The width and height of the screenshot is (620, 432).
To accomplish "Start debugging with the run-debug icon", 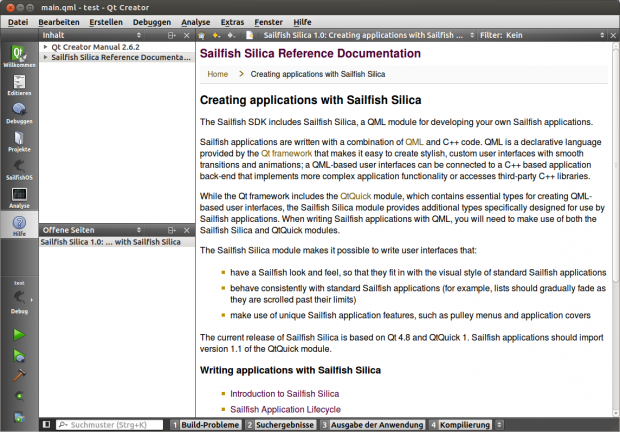I will pos(19,354).
